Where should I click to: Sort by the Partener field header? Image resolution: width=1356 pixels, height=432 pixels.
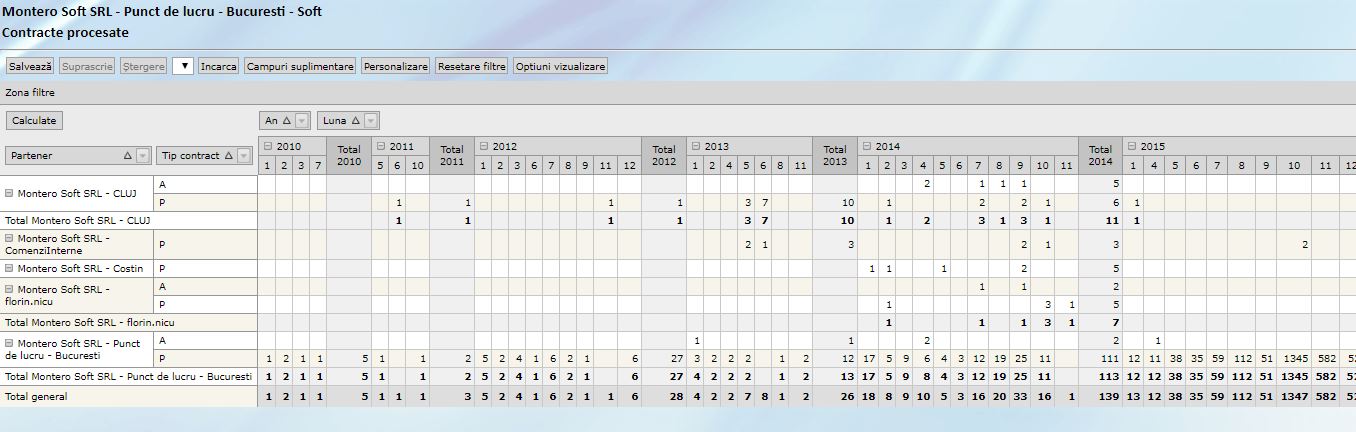point(68,156)
